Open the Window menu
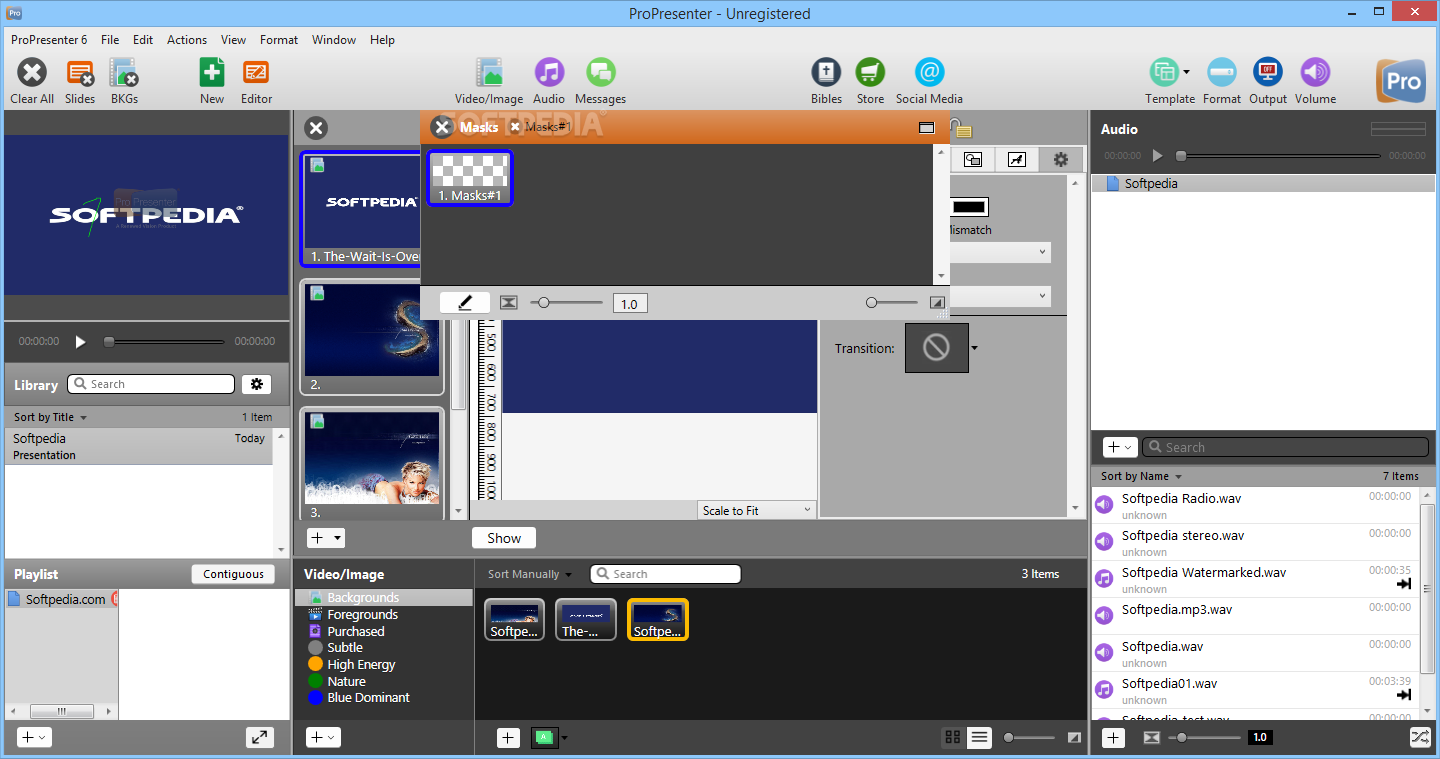Viewport: 1440px width, 759px height. pyautogui.click(x=334, y=40)
